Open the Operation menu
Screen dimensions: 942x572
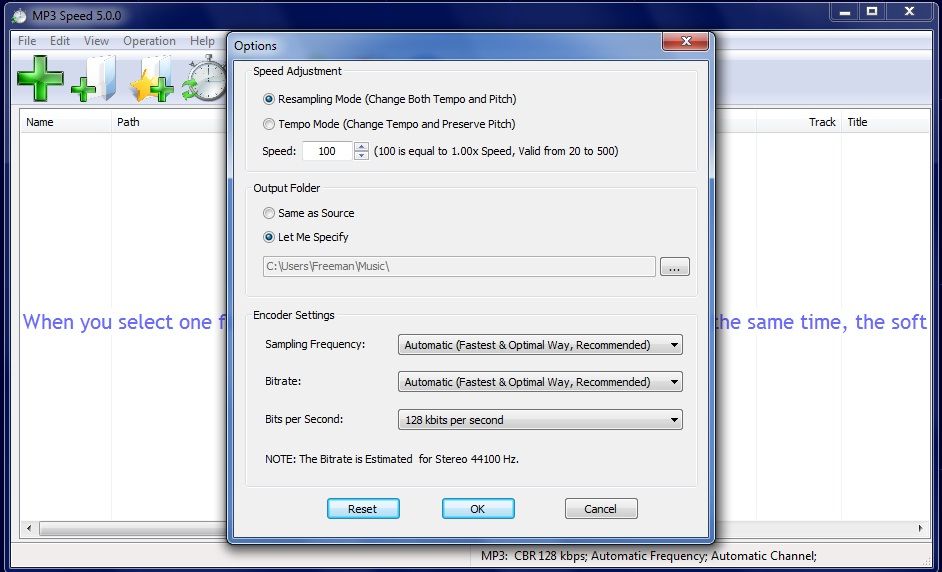click(x=150, y=41)
